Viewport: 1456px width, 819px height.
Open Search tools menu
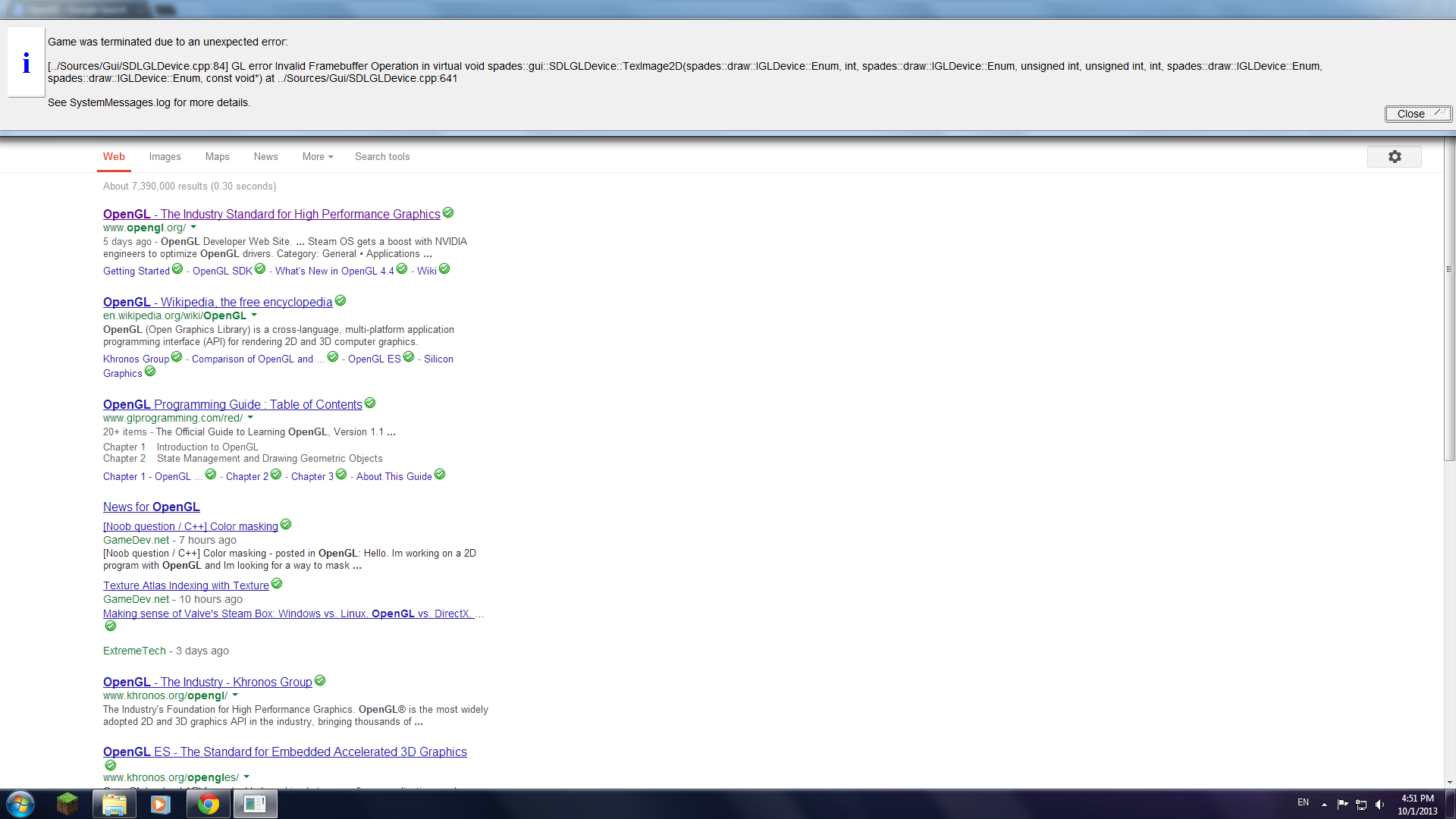(382, 157)
